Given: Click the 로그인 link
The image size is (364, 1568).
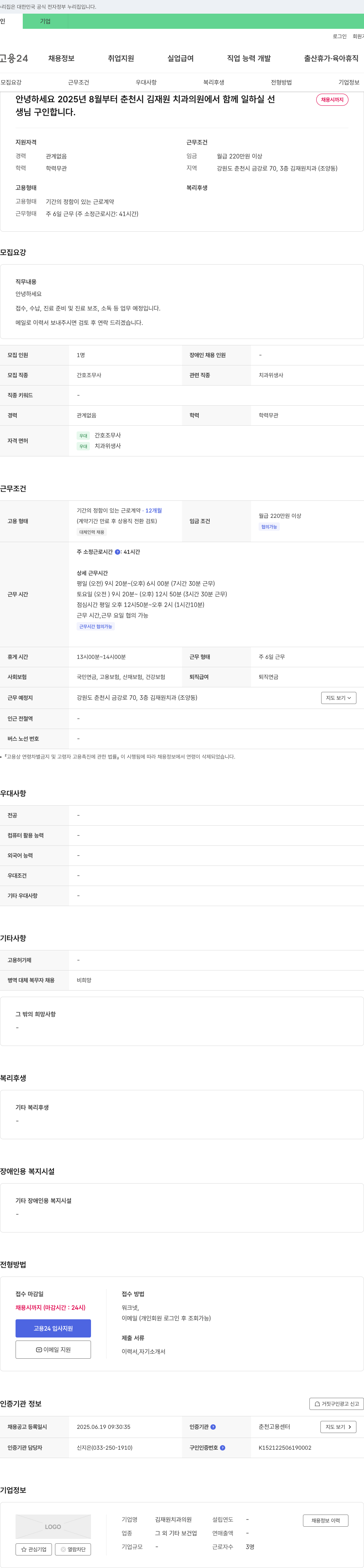Looking at the screenshot, I should [340, 36].
